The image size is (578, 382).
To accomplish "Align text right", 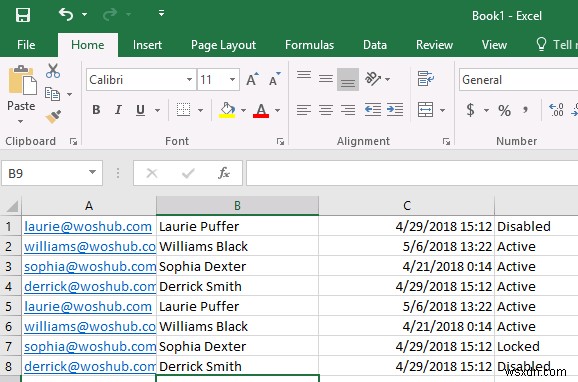I will coord(348,110).
